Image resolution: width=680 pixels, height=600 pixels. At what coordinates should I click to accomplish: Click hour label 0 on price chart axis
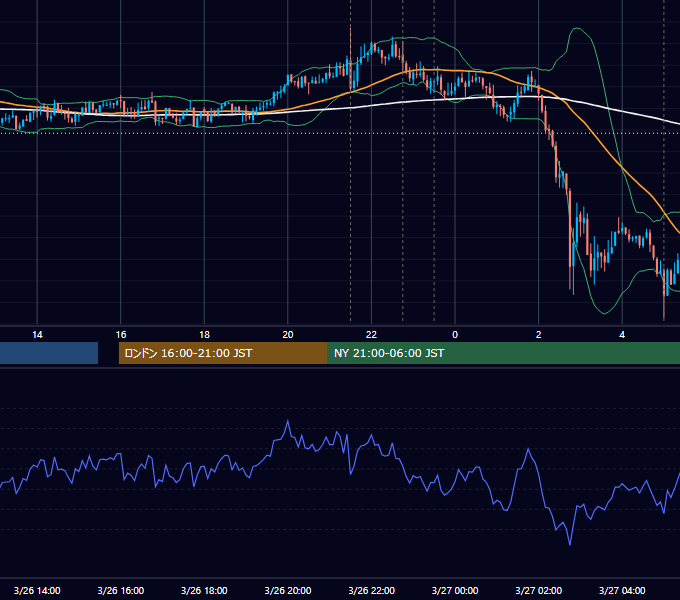click(455, 335)
